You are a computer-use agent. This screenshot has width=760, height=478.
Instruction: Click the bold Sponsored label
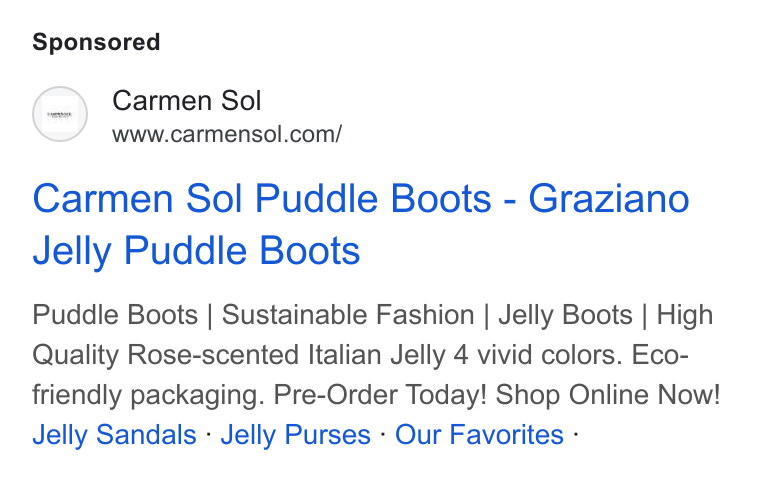coord(96,42)
